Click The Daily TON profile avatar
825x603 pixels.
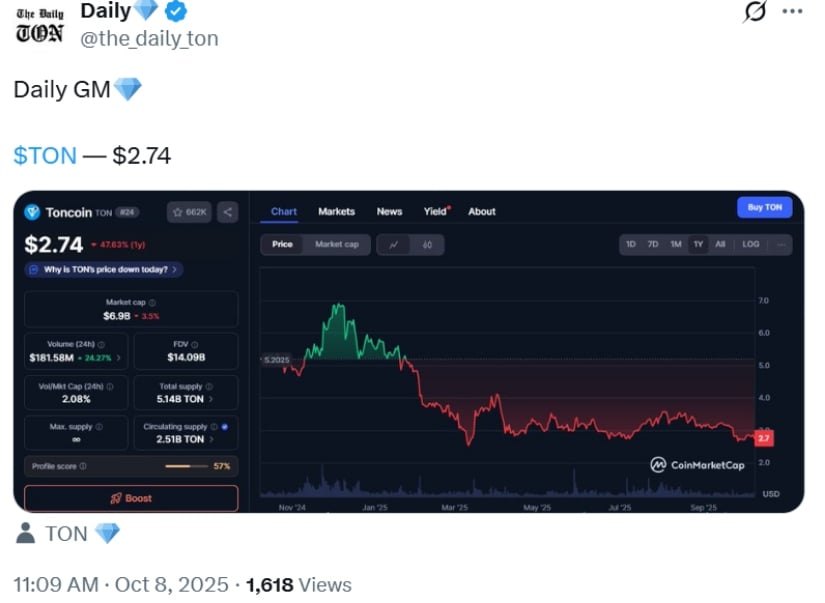(40, 24)
